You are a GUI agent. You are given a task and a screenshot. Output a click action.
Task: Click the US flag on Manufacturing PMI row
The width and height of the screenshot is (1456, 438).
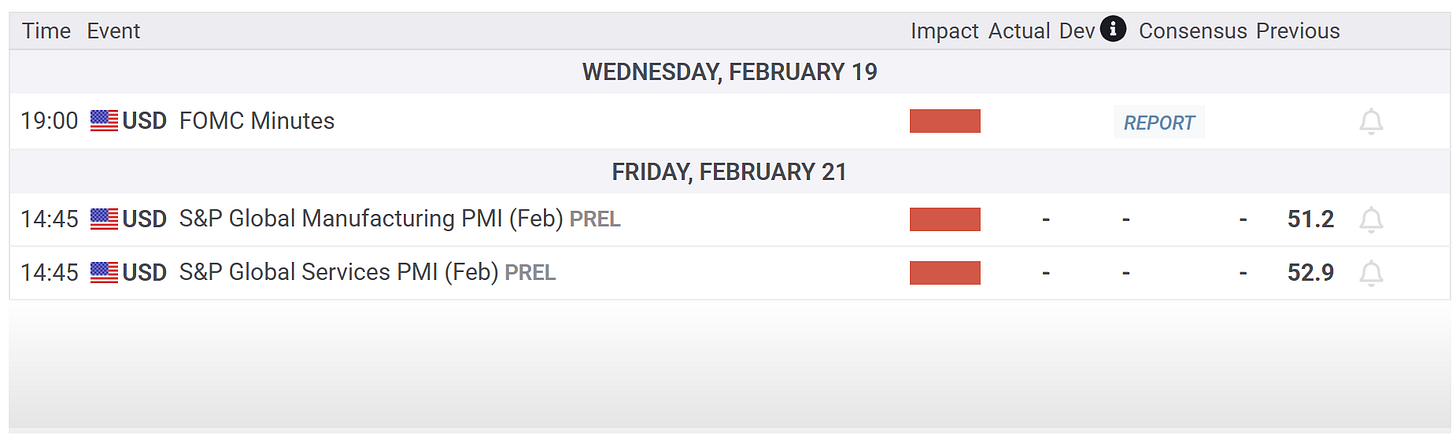tap(104, 219)
